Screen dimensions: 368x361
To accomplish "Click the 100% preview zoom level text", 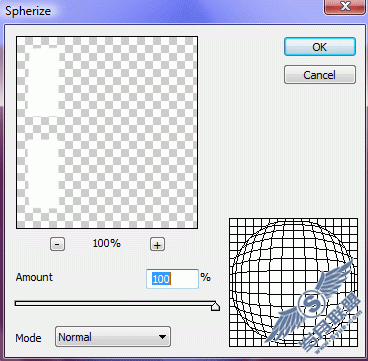I will [x=106, y=243].
